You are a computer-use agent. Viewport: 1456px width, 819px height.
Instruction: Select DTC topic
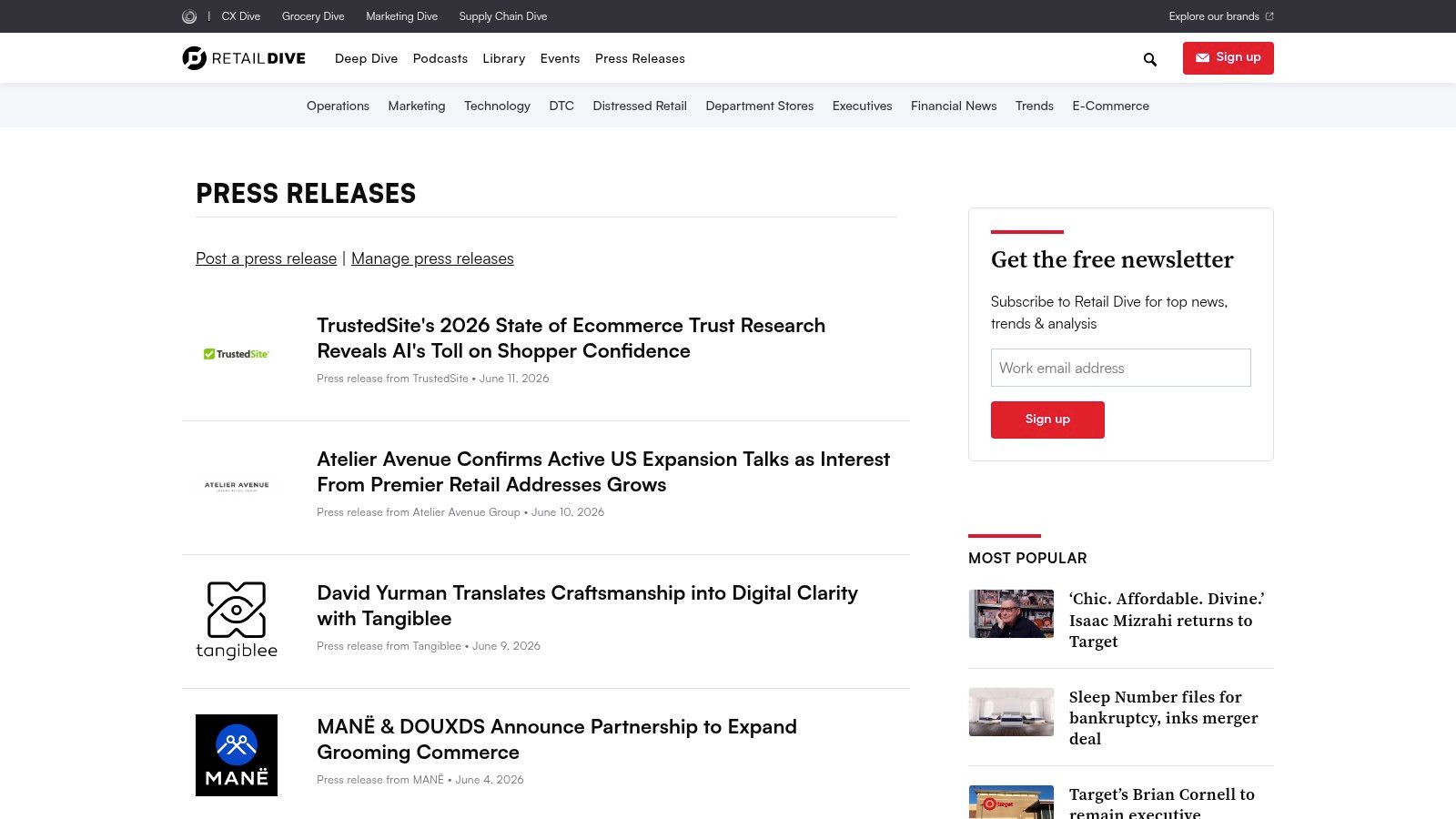[561, 106]
